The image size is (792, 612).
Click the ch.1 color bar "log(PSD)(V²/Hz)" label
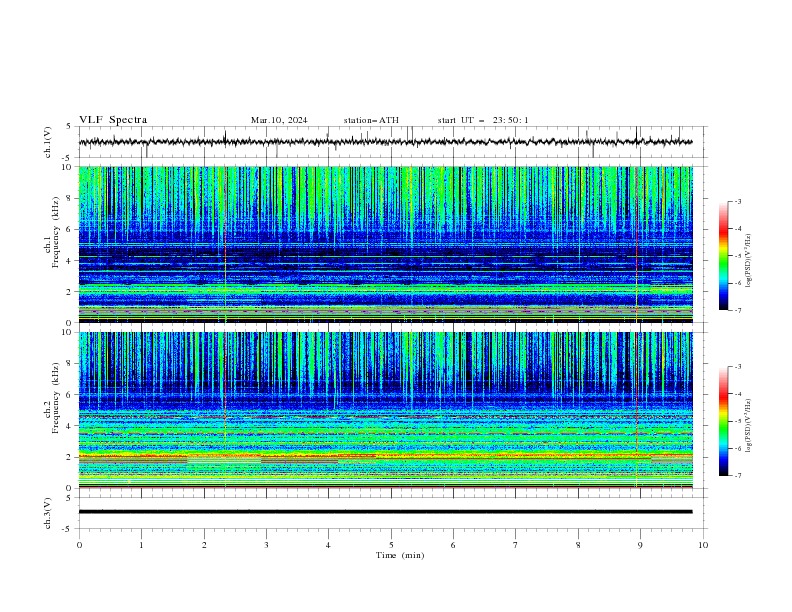coord(749,261)
